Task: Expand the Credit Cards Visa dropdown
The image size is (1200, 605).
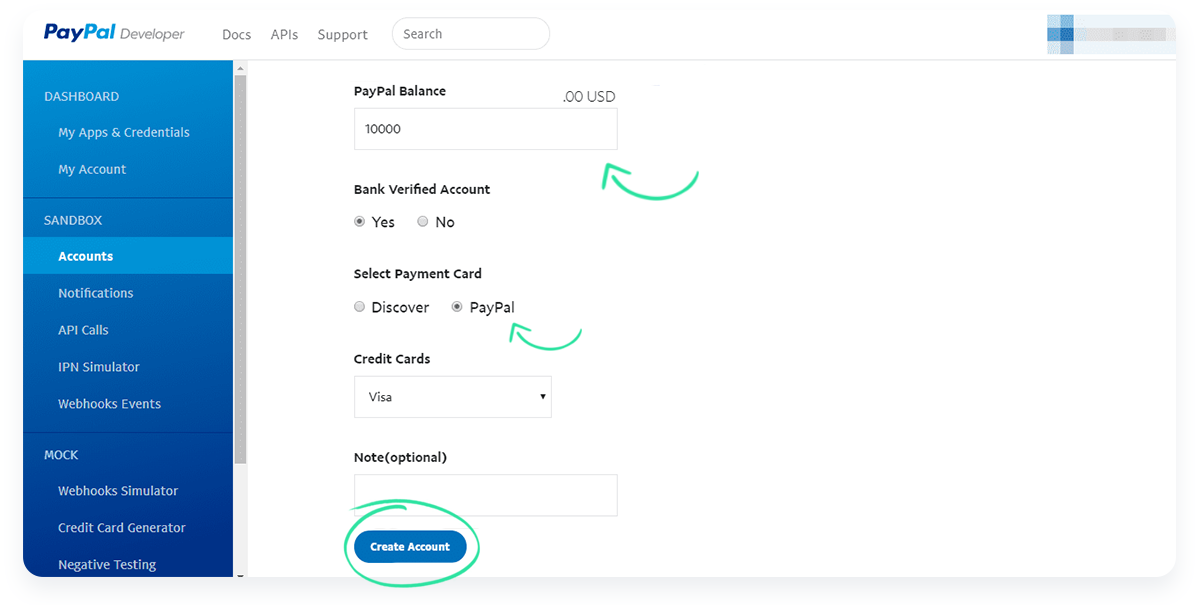Action: [452, 397]
